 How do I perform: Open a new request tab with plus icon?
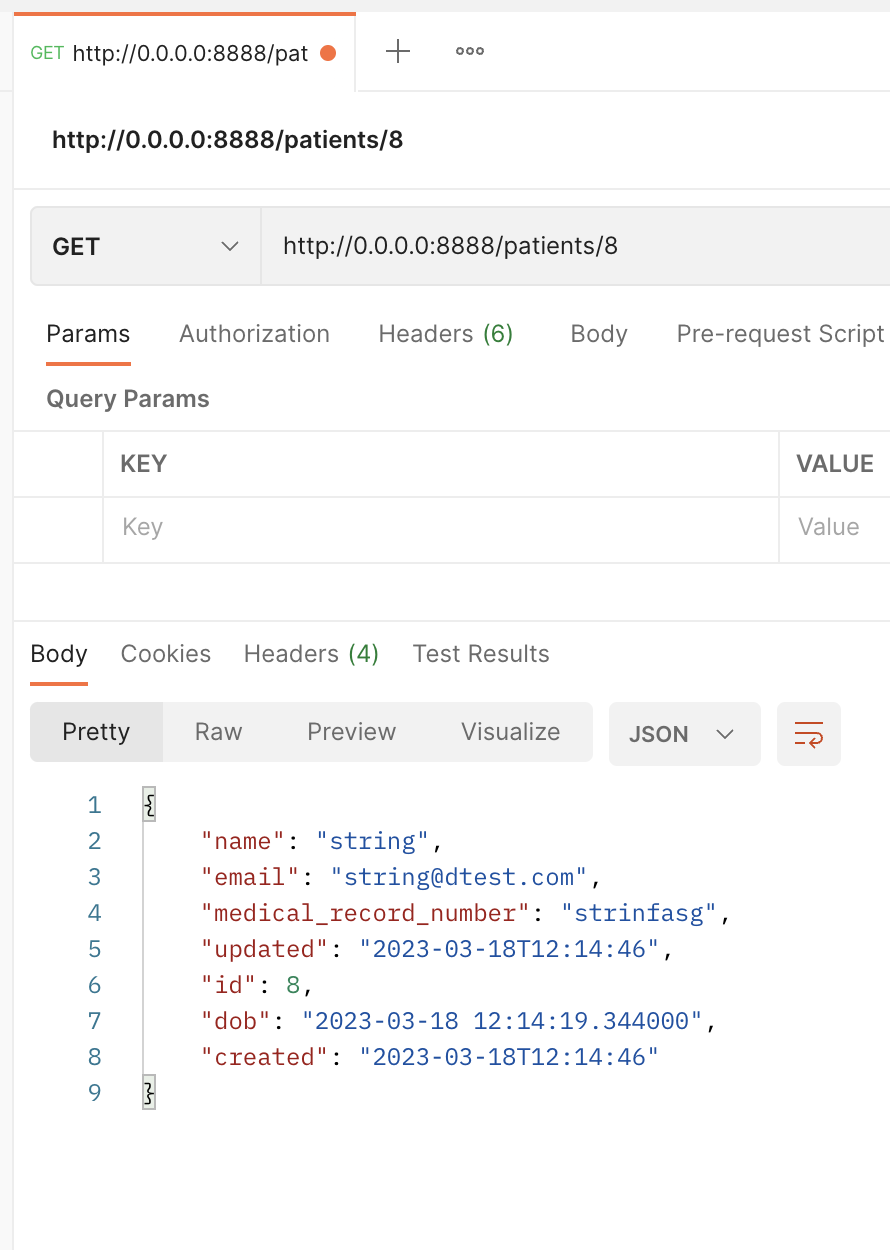pyautogui.click(x=398, y=52)
